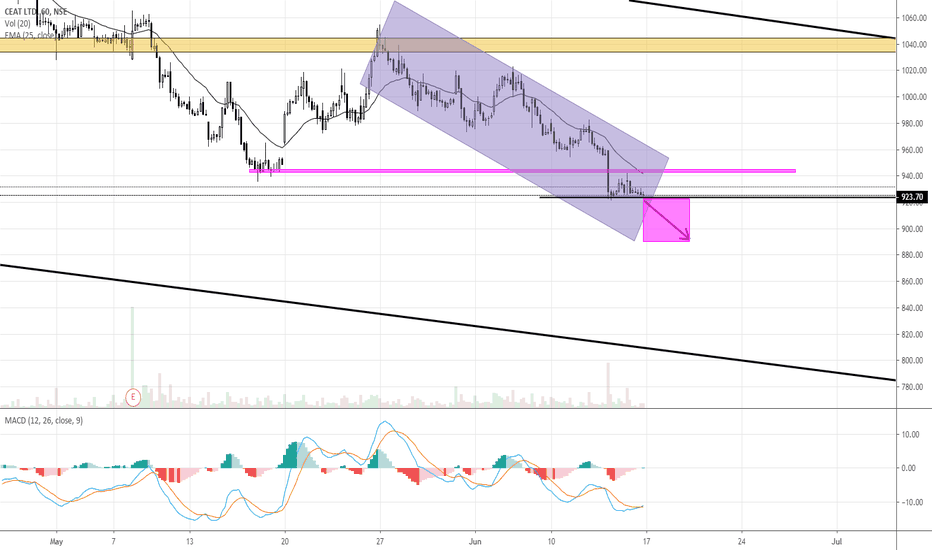Click the MACD 0.00 axis label

pos(909,469)
